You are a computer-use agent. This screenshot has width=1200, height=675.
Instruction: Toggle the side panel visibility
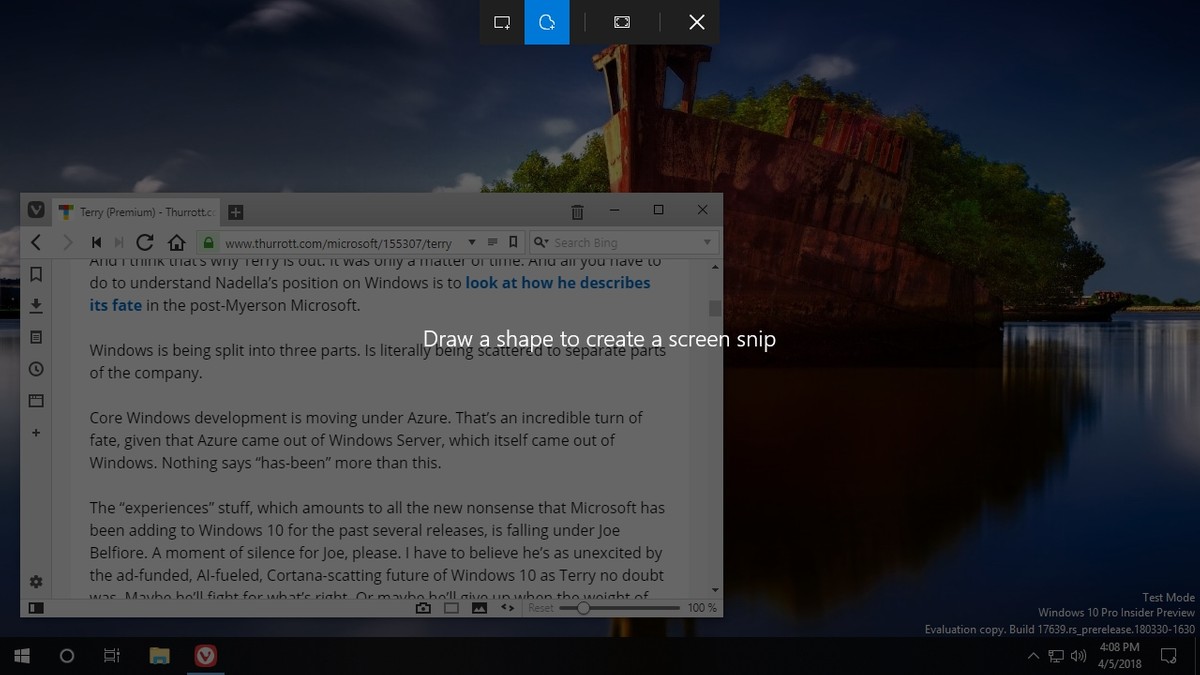(36, 607)
